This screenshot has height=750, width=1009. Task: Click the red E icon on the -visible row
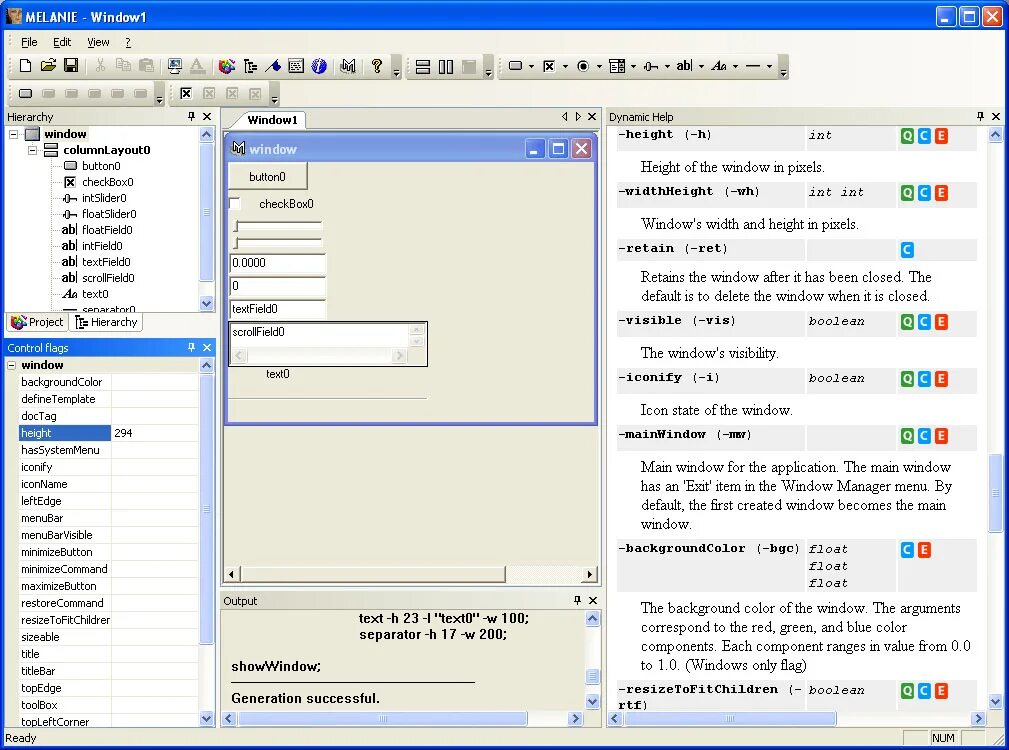point(941,322)
